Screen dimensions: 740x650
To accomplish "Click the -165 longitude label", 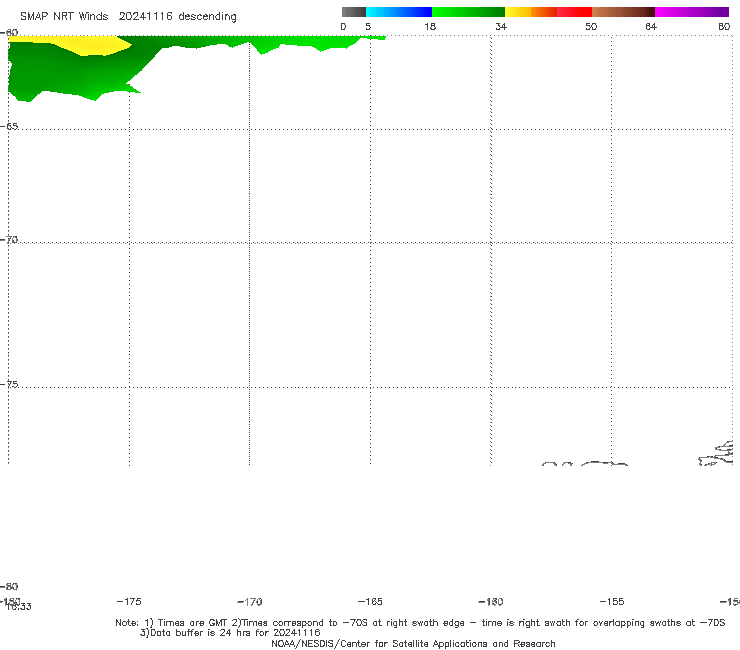I will point(370,601).
